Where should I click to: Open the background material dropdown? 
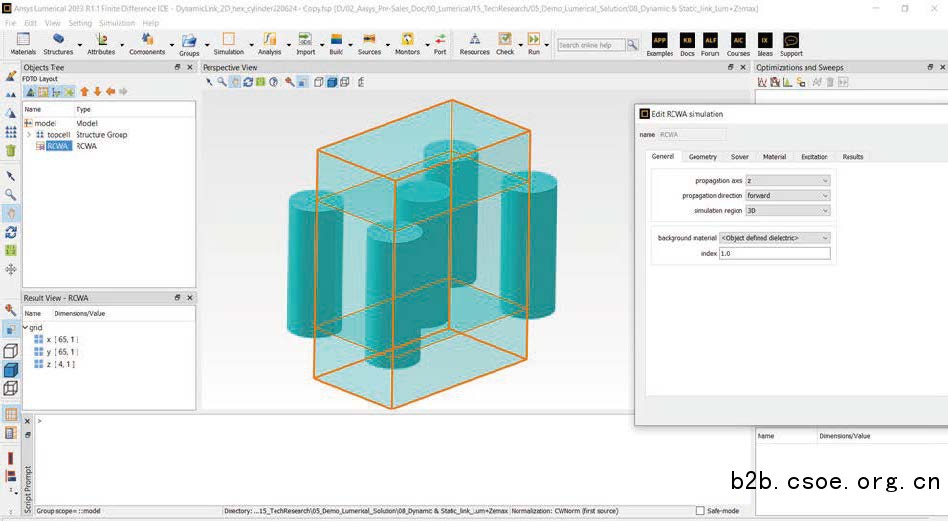pyautogui.click(x=775, y=238)
